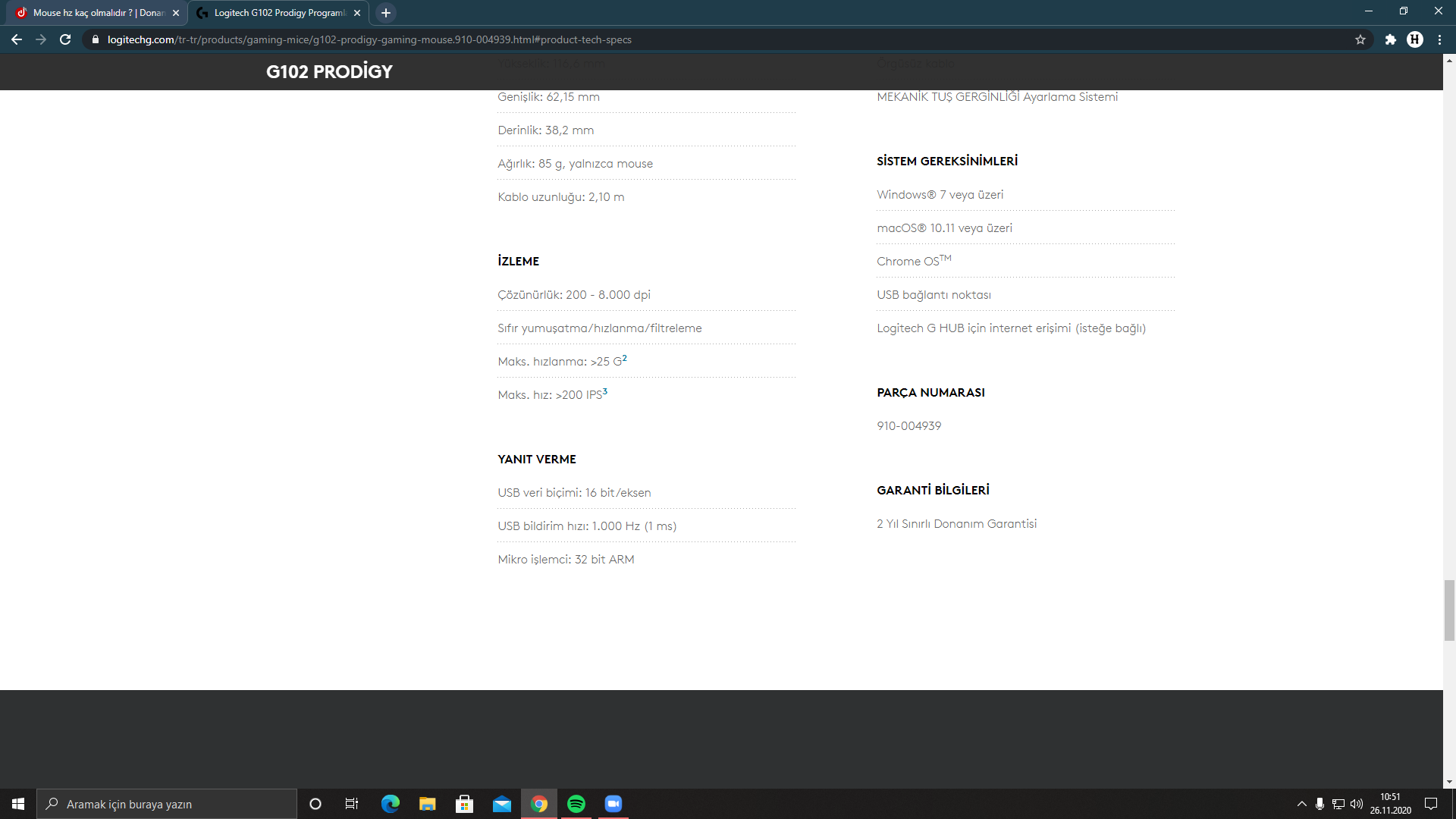Image resolution: width=1456 pixels, height=819 pixels.
Task: Launch Microsoft Edge from the taskbar
Action: pos(391,804)
